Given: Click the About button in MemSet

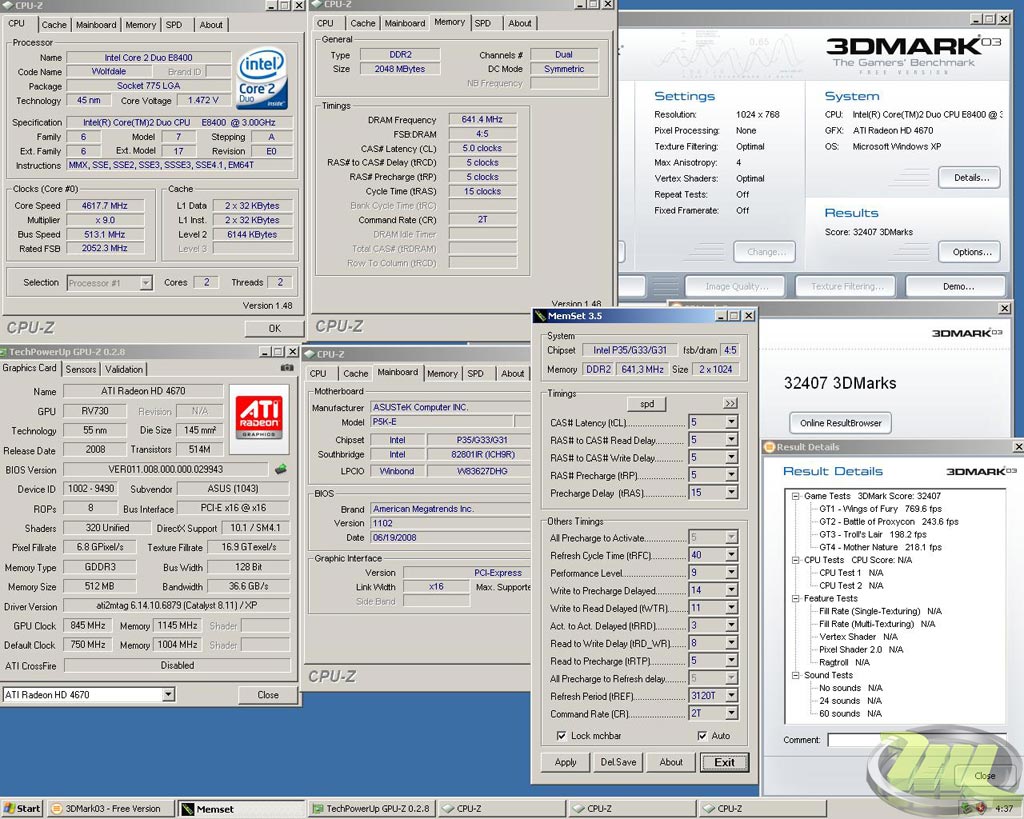Looking at the screenshot, I should [x=671, y=762].
